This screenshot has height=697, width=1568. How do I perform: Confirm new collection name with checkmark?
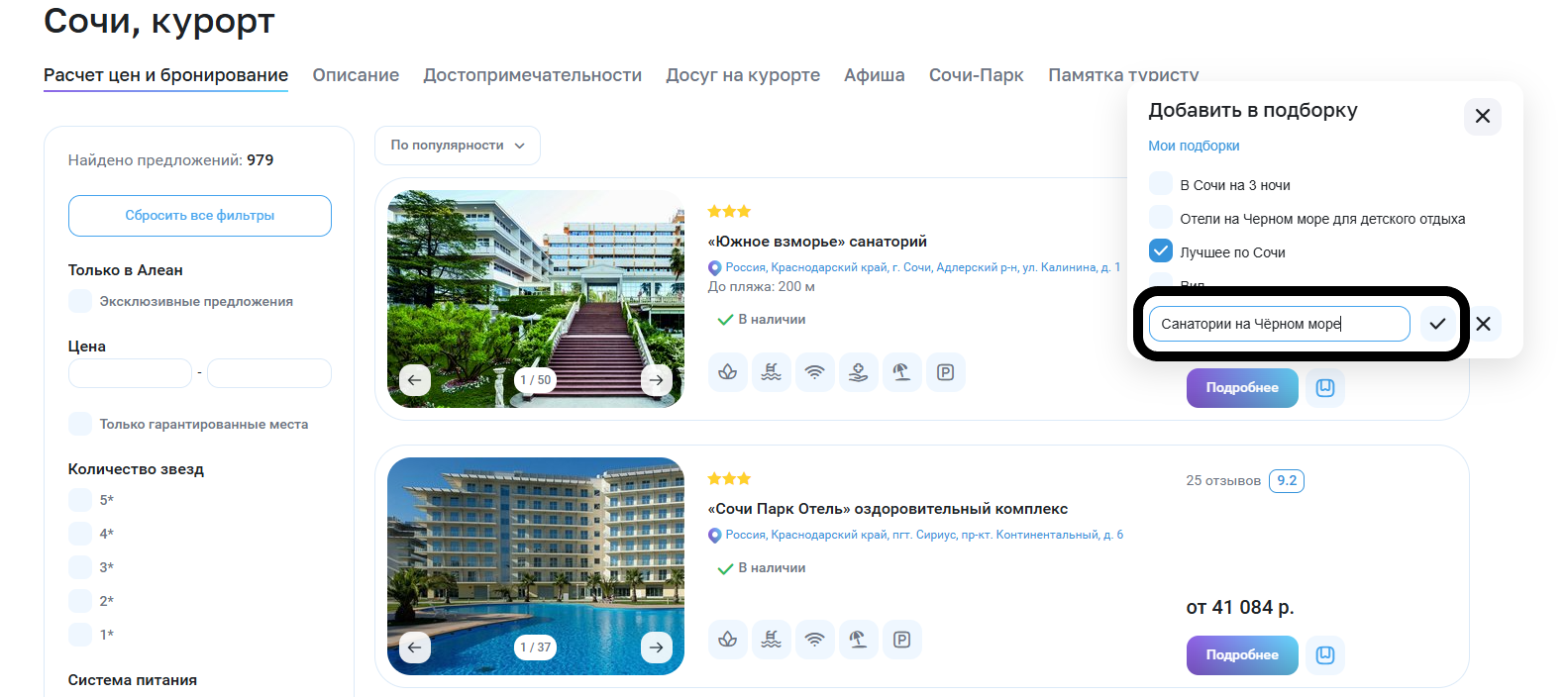click(x=1437, y=324)
